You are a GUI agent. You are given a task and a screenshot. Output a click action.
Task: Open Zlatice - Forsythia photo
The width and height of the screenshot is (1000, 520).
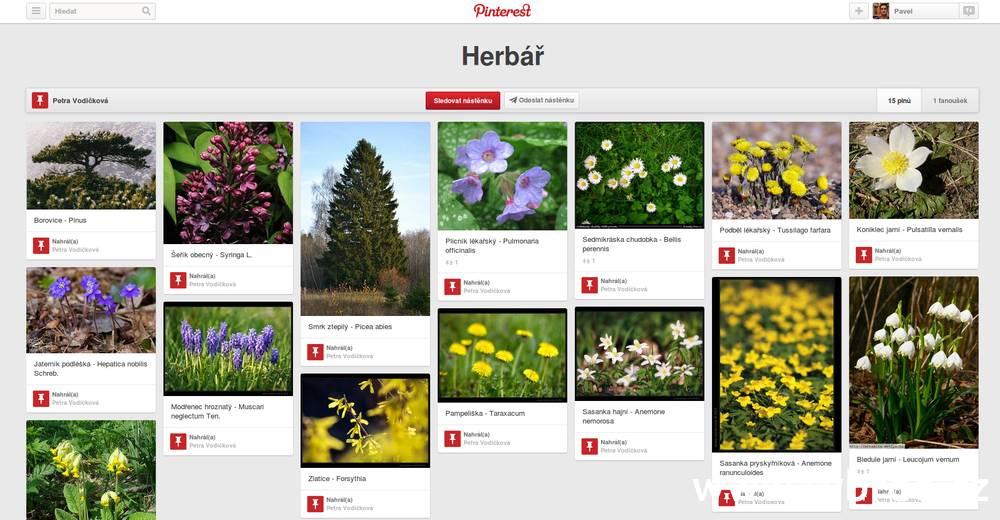tap(365, 421)
